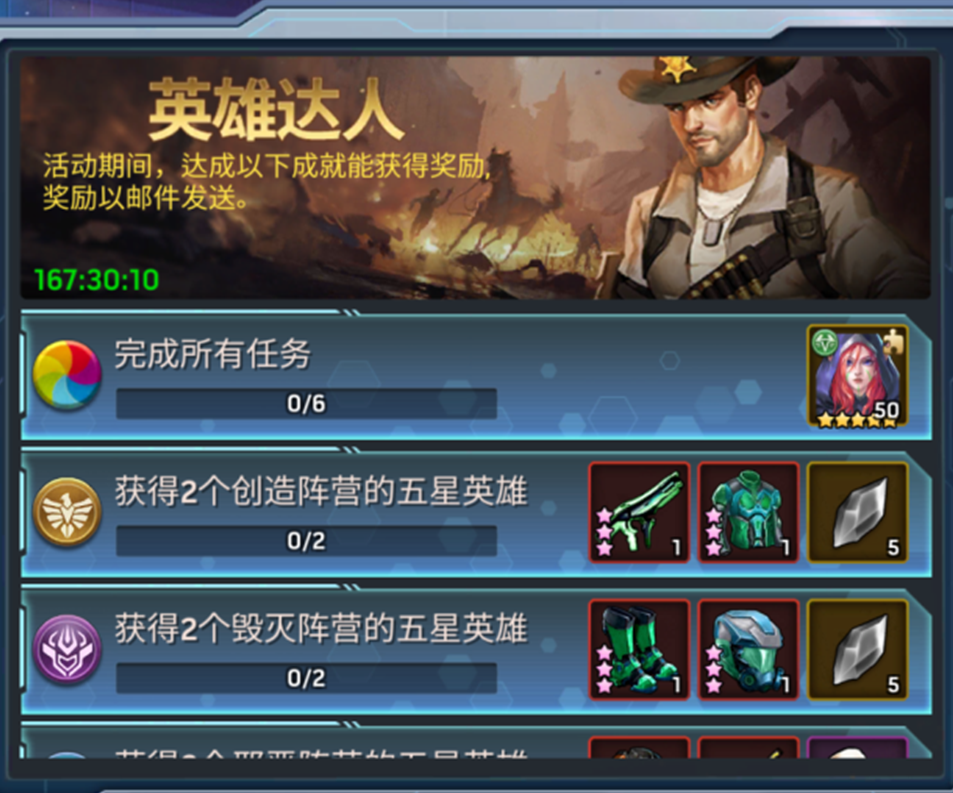Image resolution: width=953 pixels, height=793 pixels.
Task: Tap the green countdown timer 167:30:10
Action: (x=97, y=280)
